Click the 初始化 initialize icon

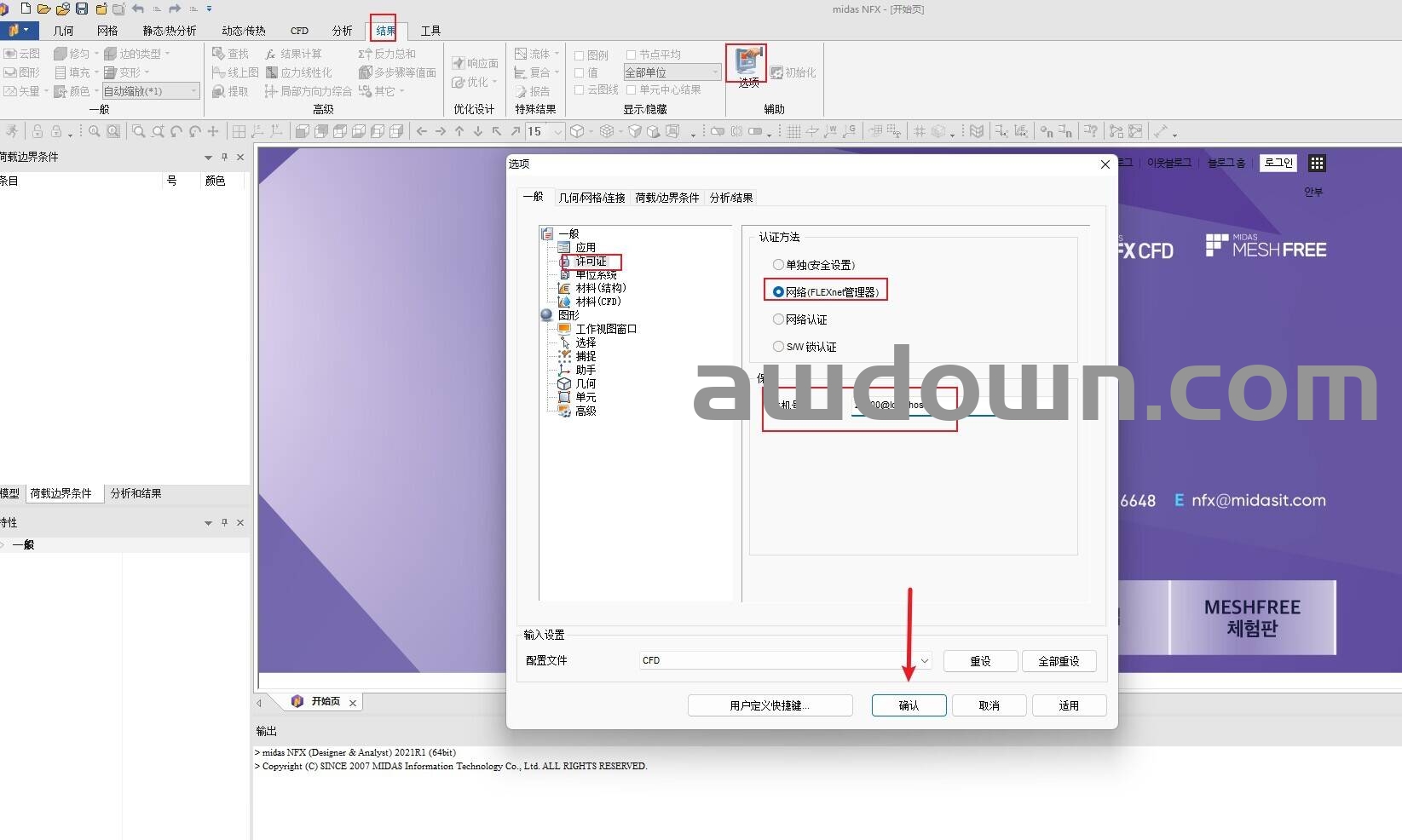coord(776,73)
